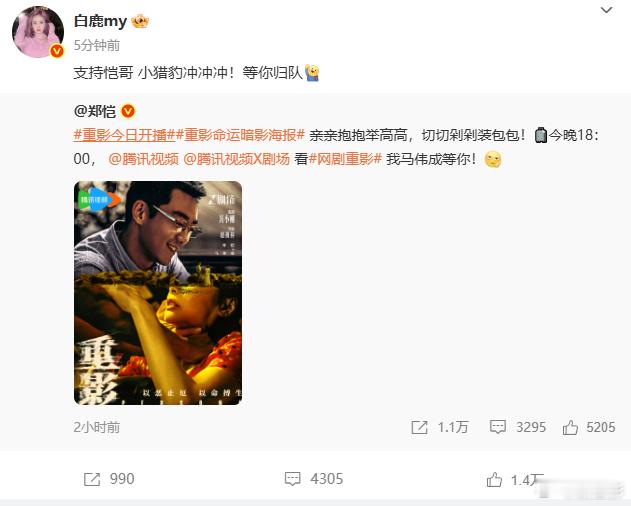
Task: View the 重影 poster image
Action: click(158, 293)
